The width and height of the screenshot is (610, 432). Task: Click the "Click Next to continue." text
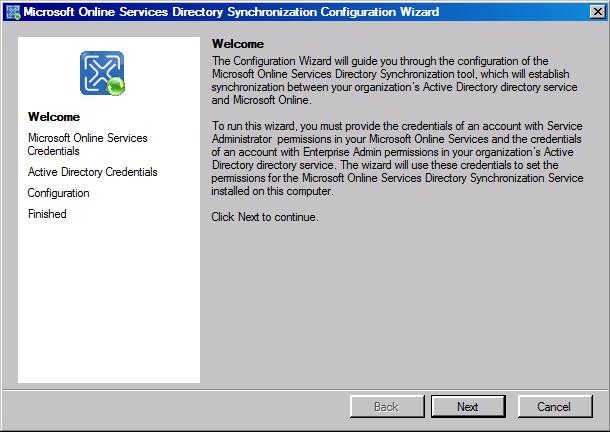coord(265,217)
